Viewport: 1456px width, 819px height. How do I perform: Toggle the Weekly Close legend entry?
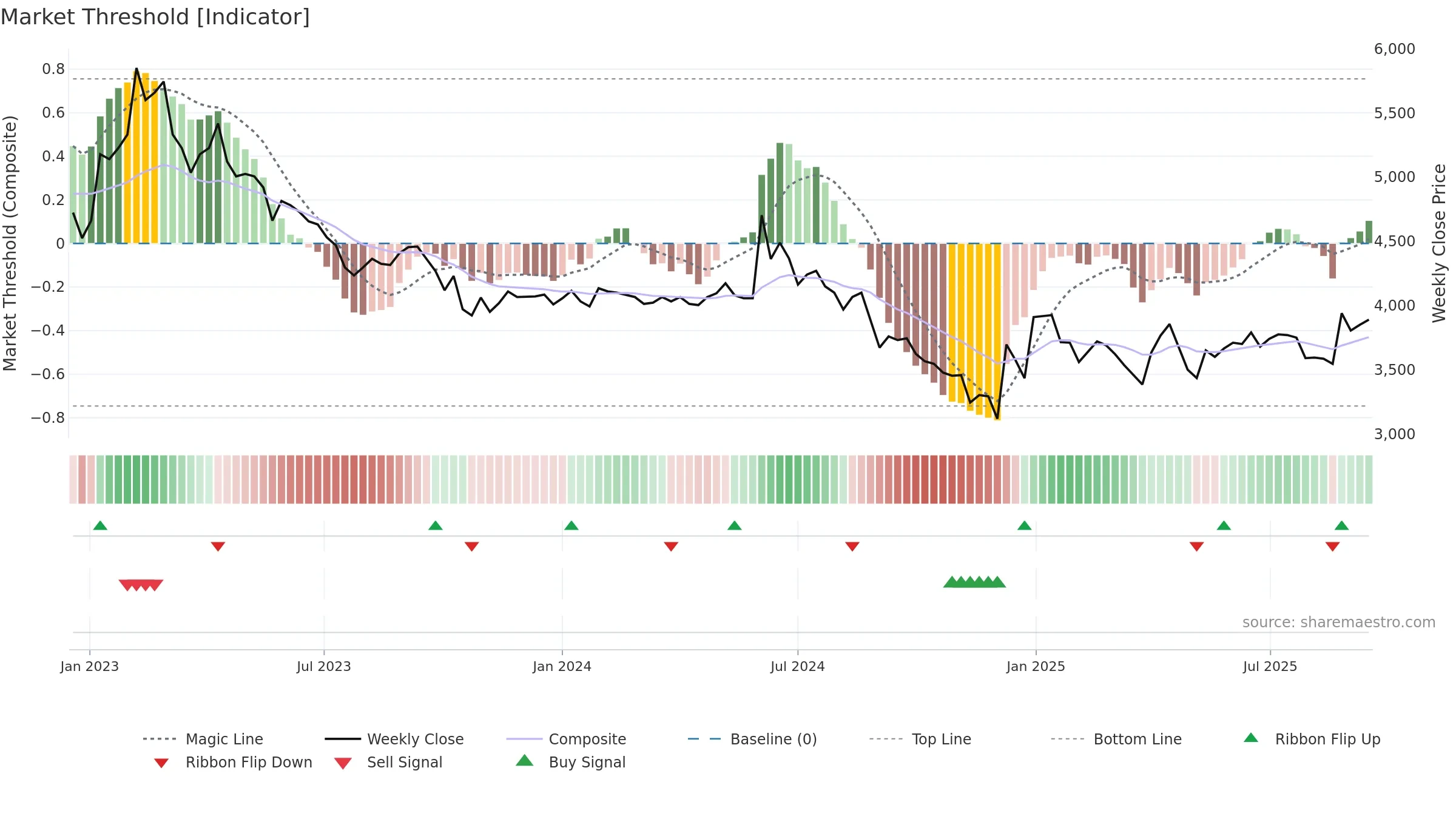[x=394, y=739]
